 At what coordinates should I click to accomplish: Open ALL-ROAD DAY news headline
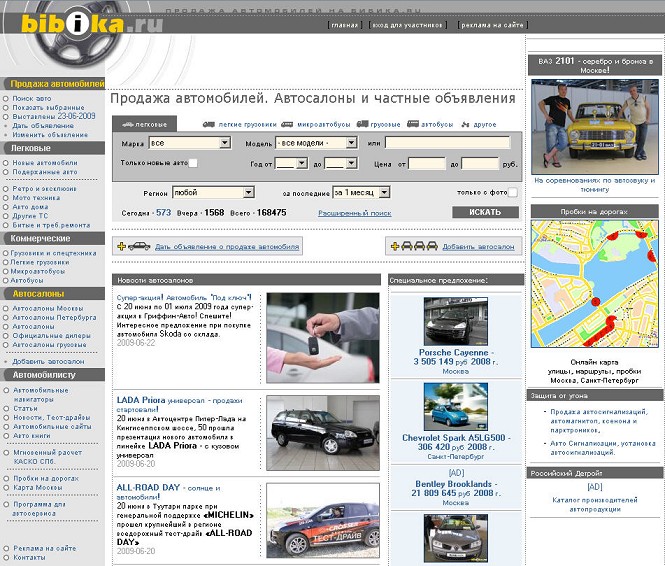point(169,492)
